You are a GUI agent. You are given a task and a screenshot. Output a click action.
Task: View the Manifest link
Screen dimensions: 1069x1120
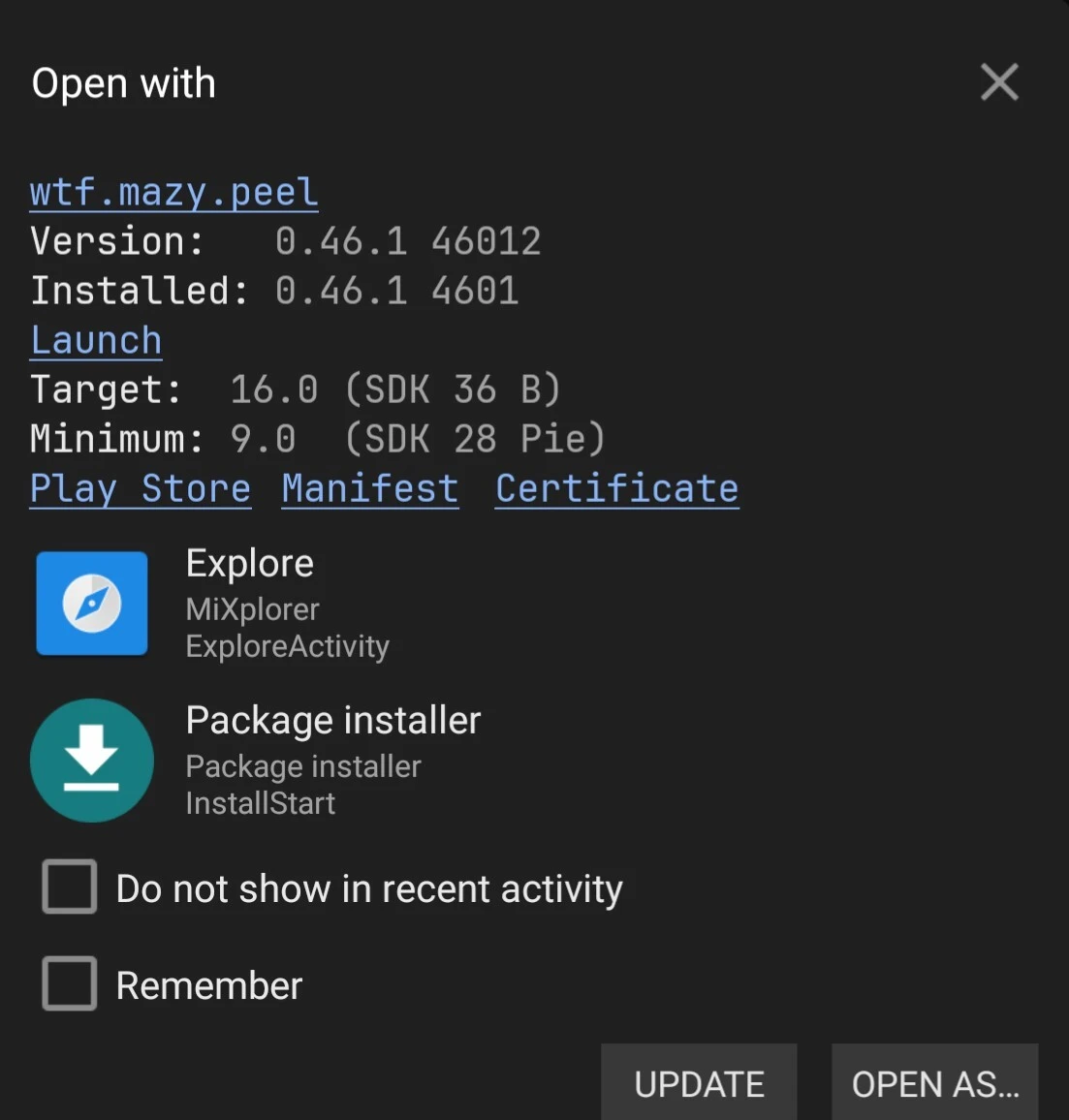[x=370, y=489]
